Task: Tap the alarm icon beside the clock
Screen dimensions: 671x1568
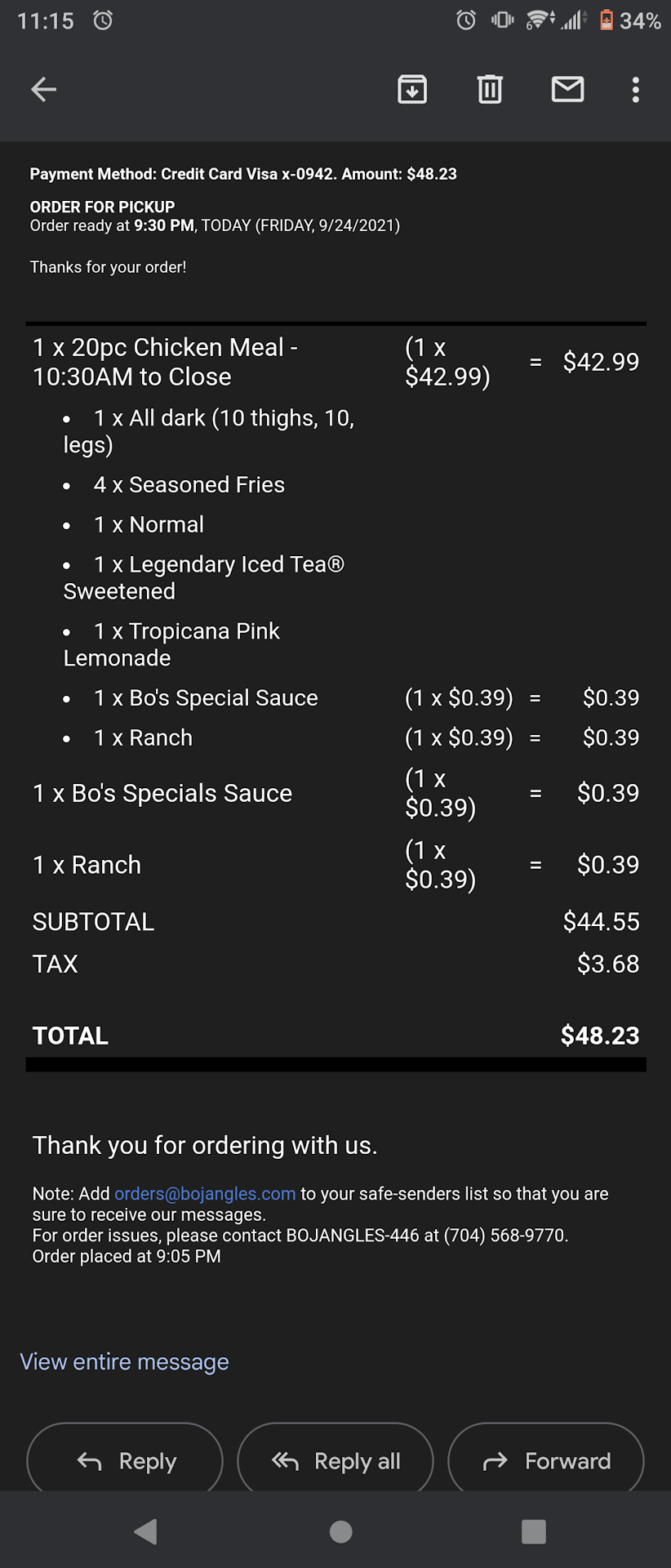Action: [103, 20]
